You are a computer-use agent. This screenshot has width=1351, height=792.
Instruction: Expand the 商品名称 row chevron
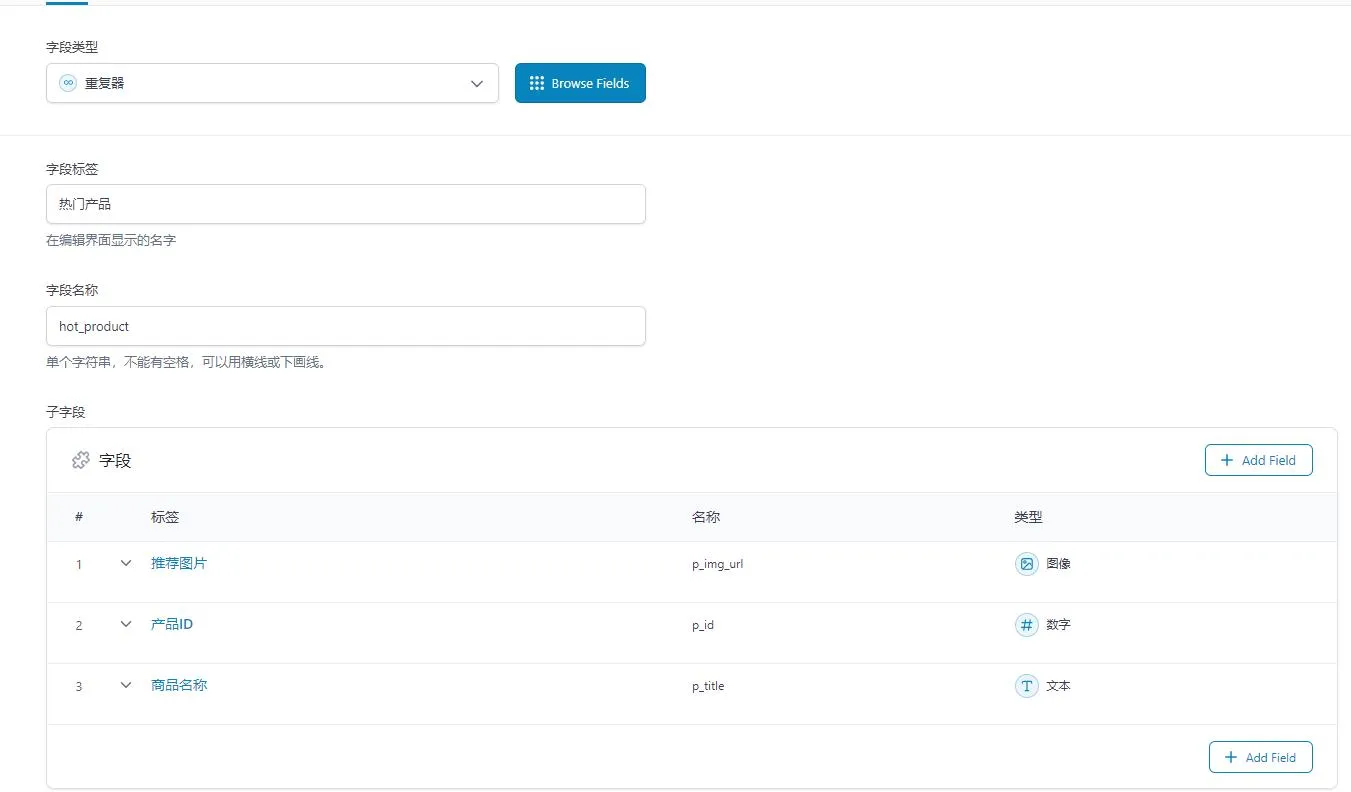coord(126,686)
